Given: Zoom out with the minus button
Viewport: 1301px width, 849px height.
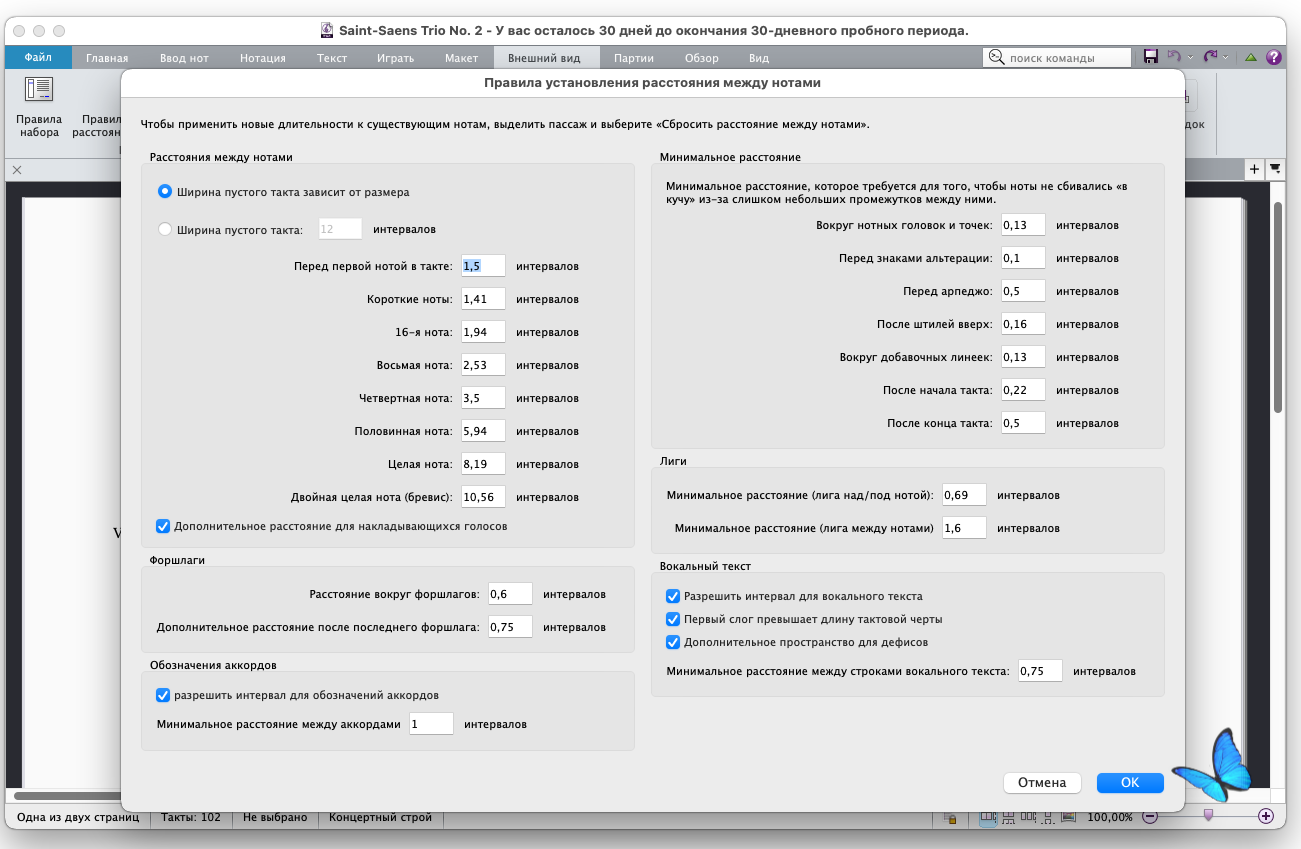Looking at the screenshot, I should (x=1150, y=817).
